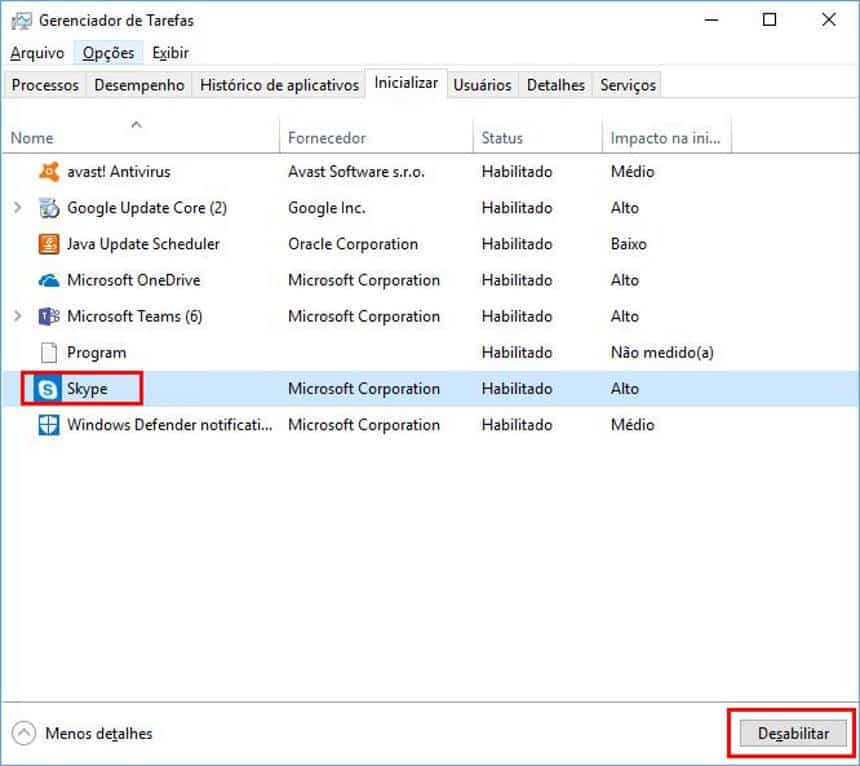Screen dimensions: 860x766
Task: Sort by Impacto na inicialização column
Action: tap(665, 138)
